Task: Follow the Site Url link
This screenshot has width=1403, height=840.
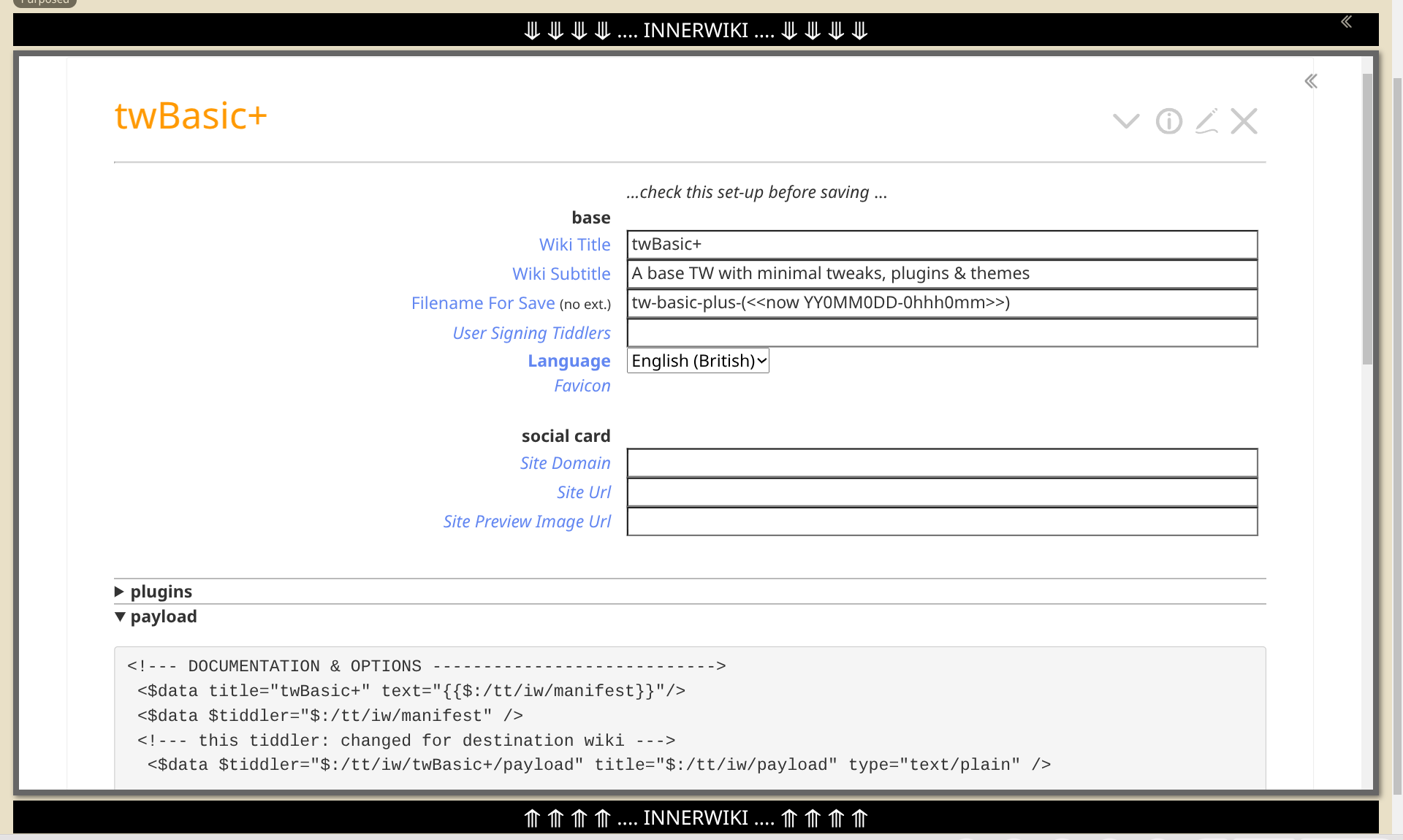Action: (583, 492)
